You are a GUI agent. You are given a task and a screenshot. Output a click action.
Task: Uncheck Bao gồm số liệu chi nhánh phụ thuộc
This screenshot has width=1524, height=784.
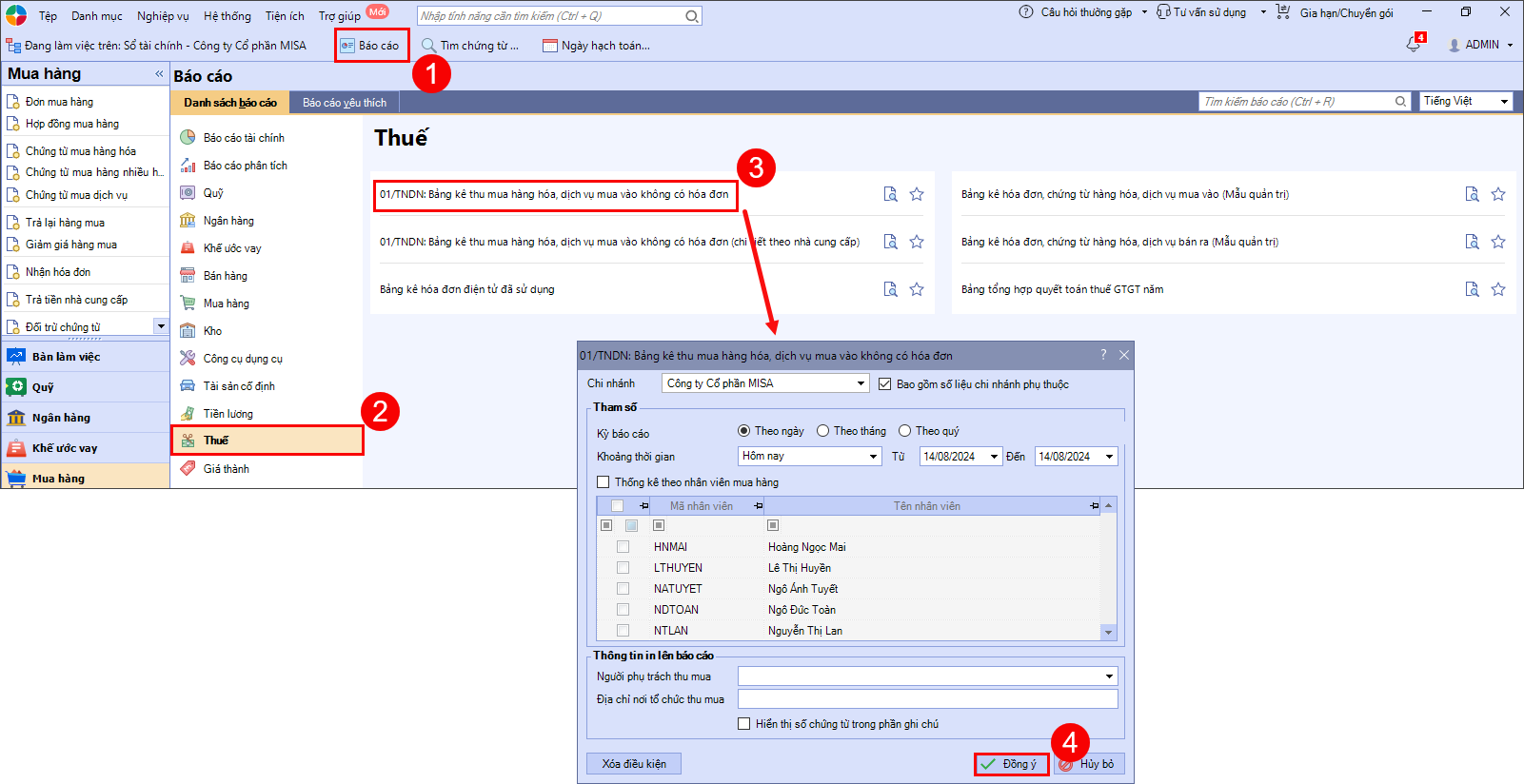coord(885,384)
